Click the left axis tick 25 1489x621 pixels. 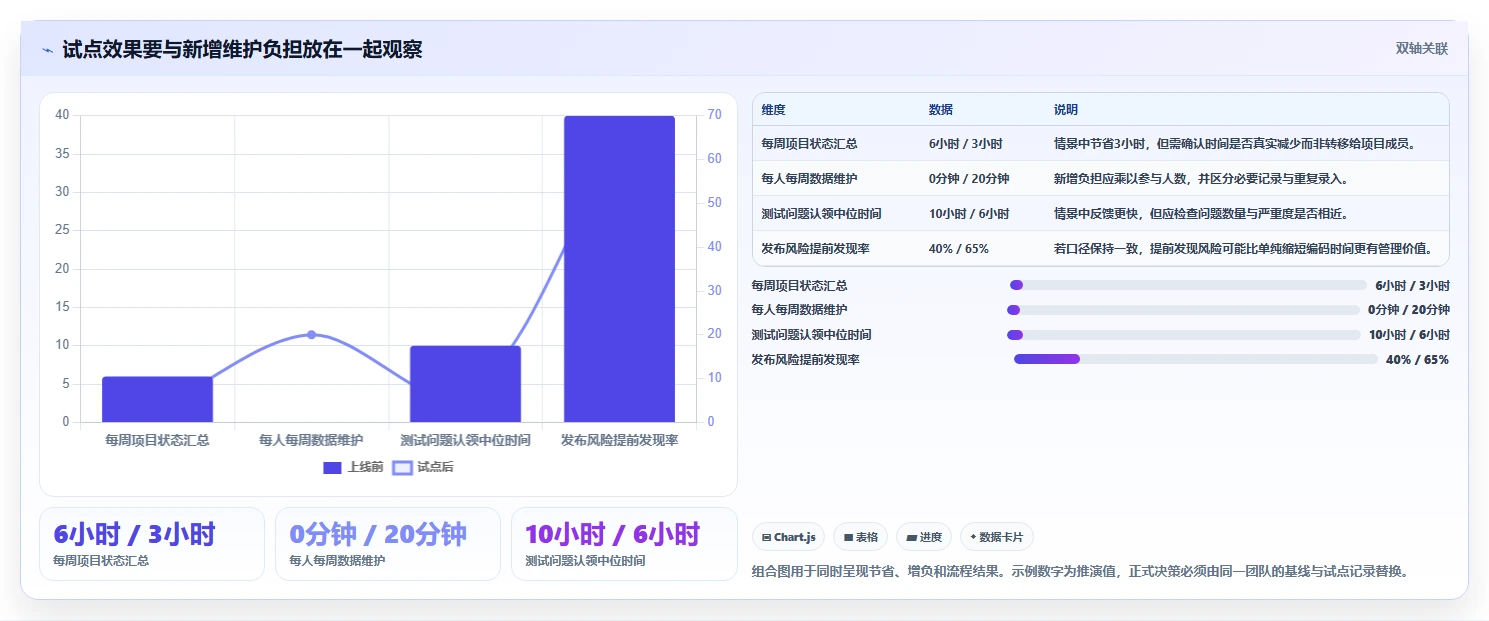[62, 230]
